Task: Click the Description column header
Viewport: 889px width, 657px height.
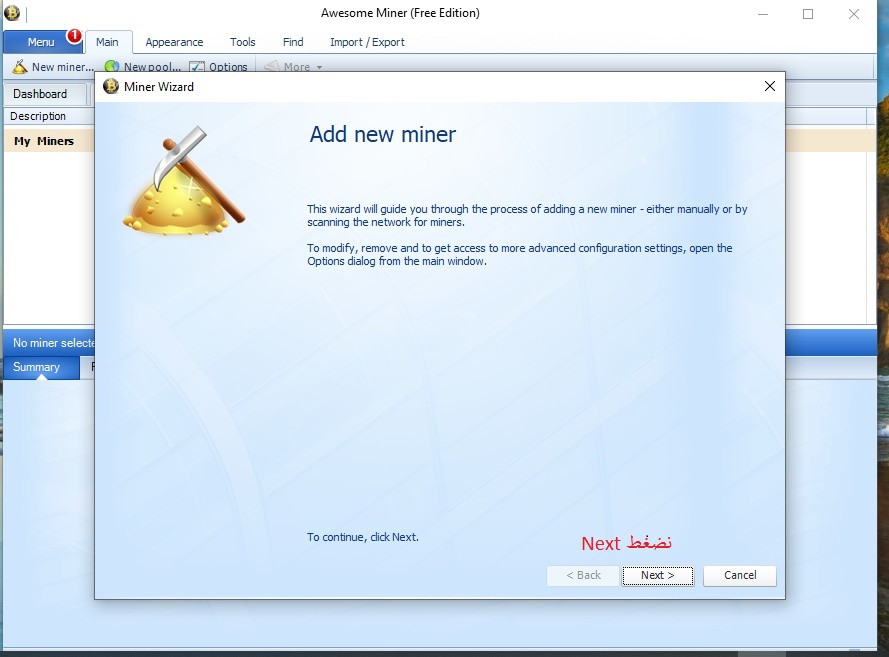Action: [x=38, y=116]
